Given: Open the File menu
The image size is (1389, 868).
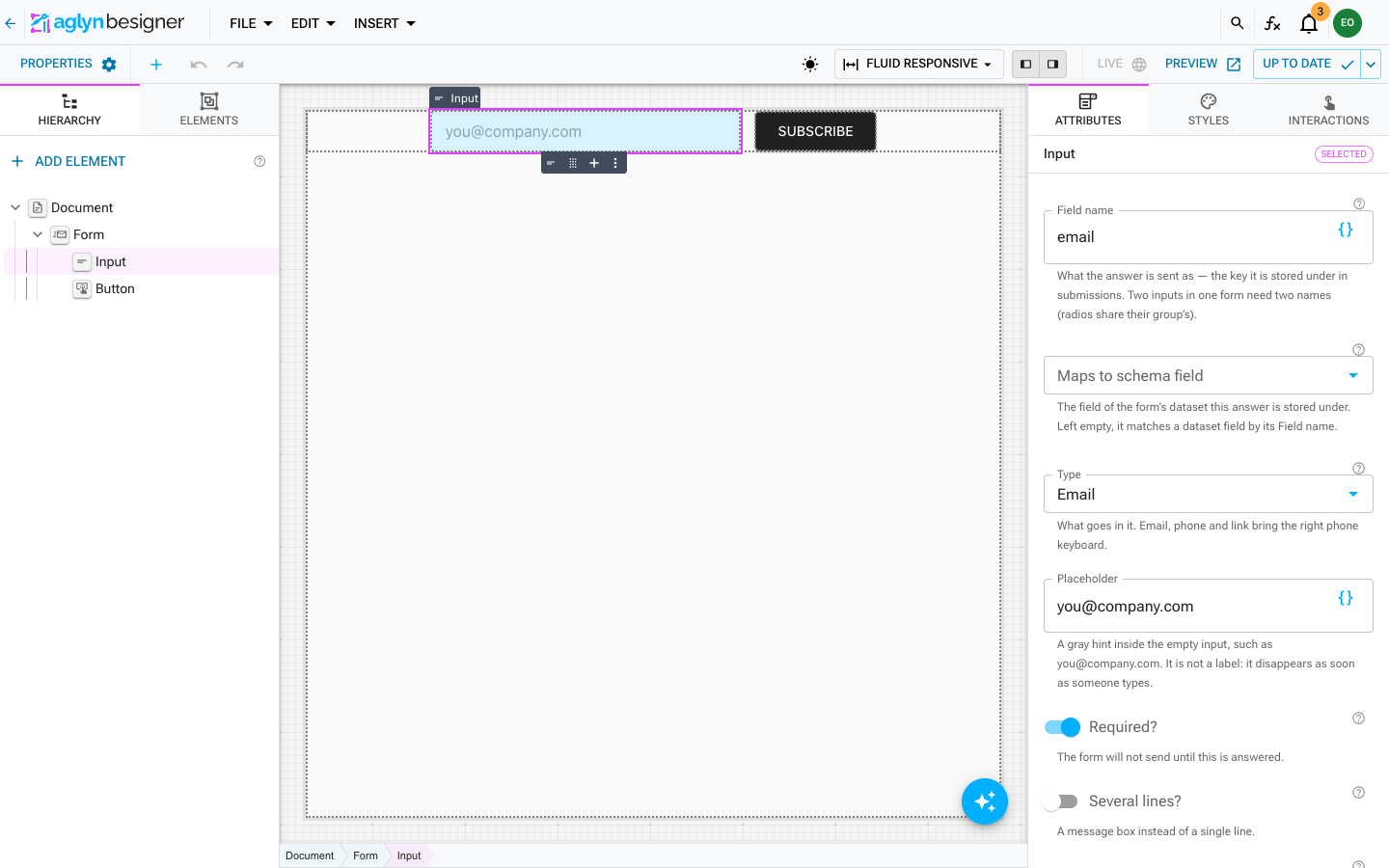Looking at the screenshot, I should coord(251,23).
